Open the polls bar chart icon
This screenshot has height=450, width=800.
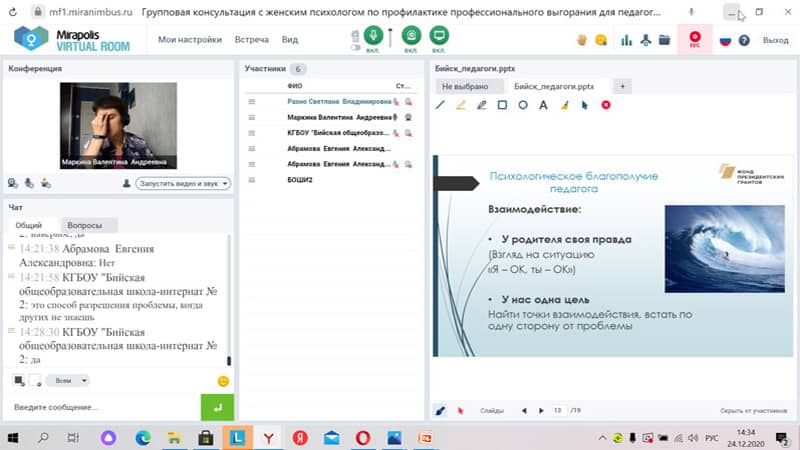pyautogui.click(x=627, y=40)
